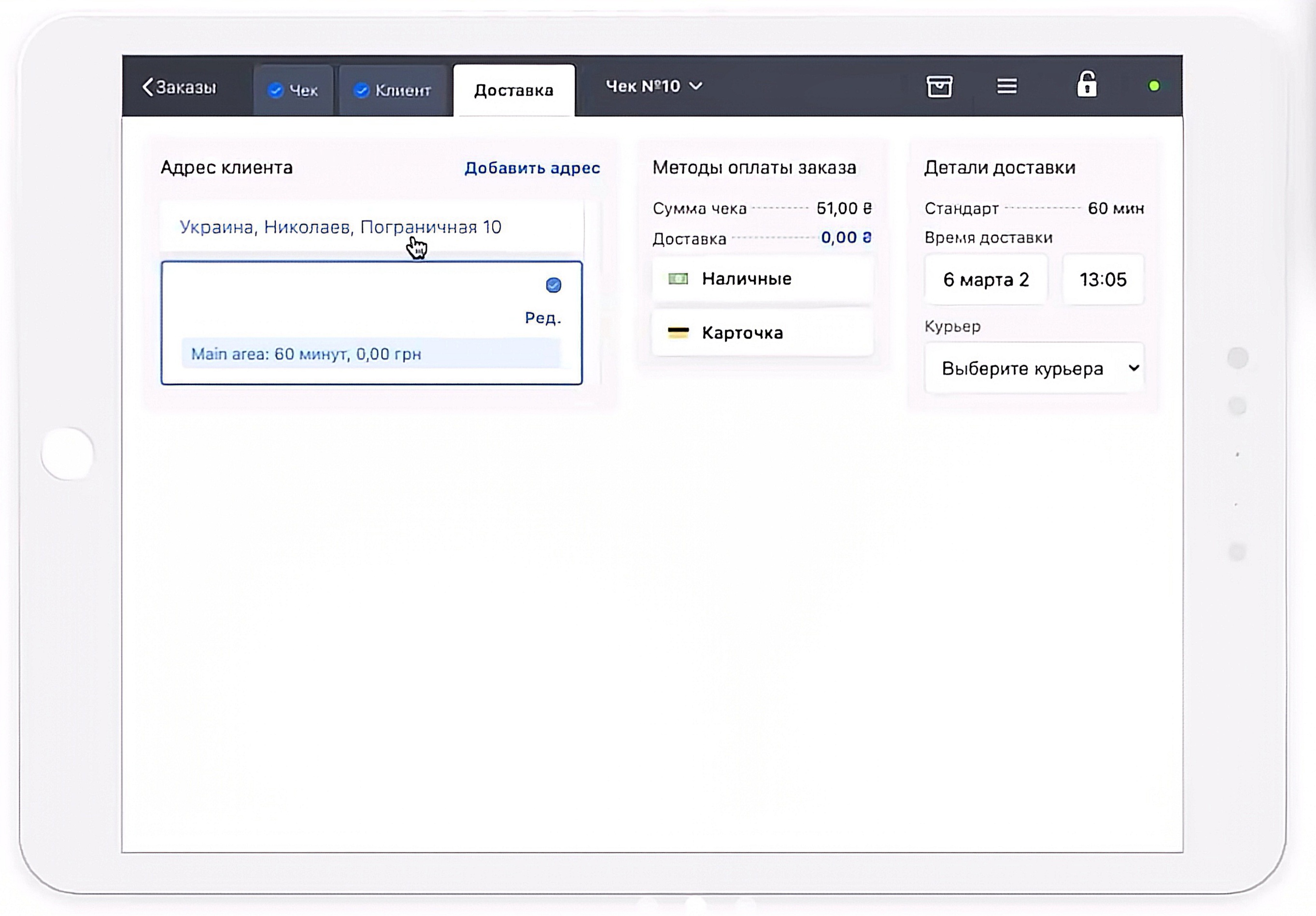Screen dimensions: 1316x916
Task: Expand the Чек №10 dropdown
Action: (654, 86)
